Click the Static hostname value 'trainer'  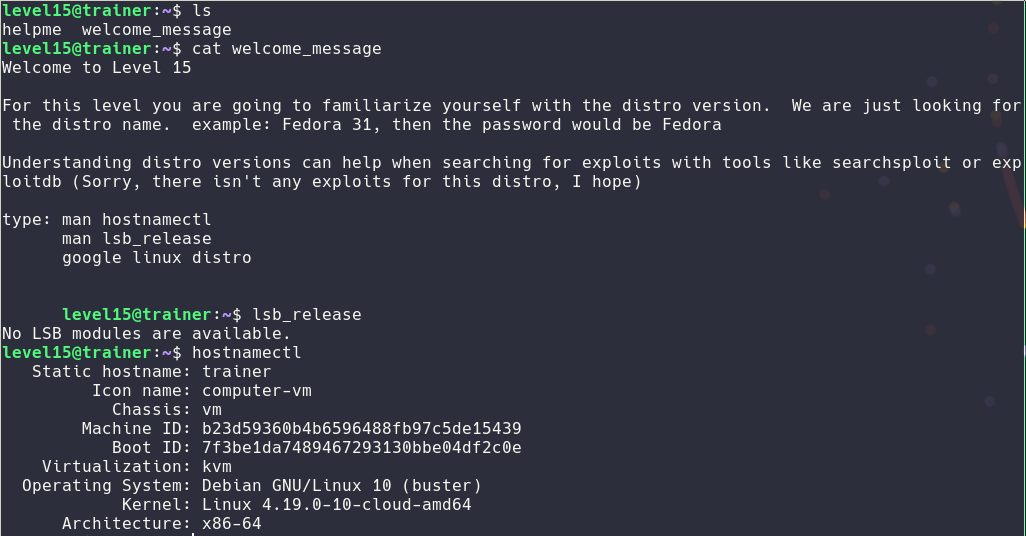point(236,371)
